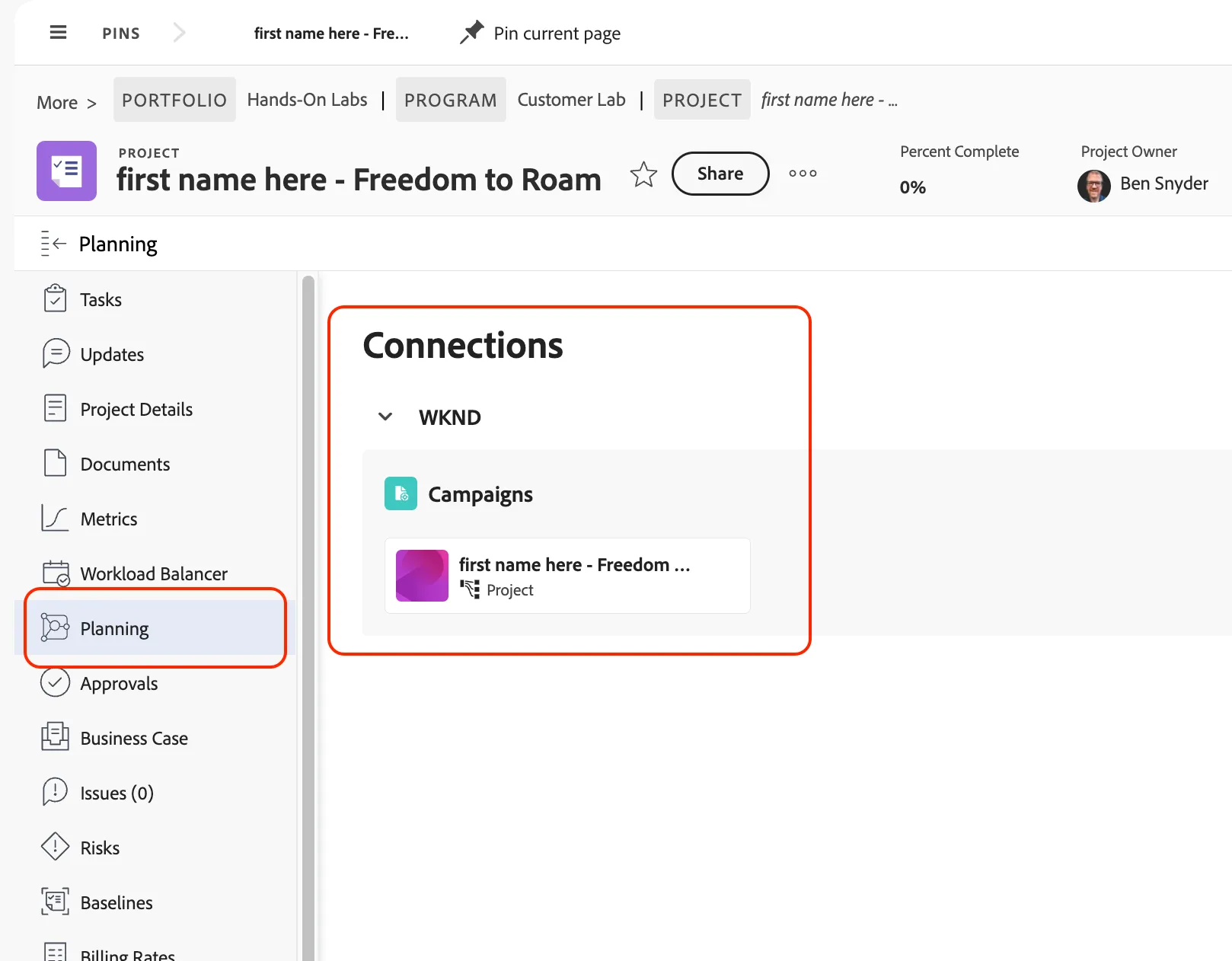This screenshot has height=961, width=1232.
Task: Open the Customer Lab program link
Action: click(x=571, y=100)
